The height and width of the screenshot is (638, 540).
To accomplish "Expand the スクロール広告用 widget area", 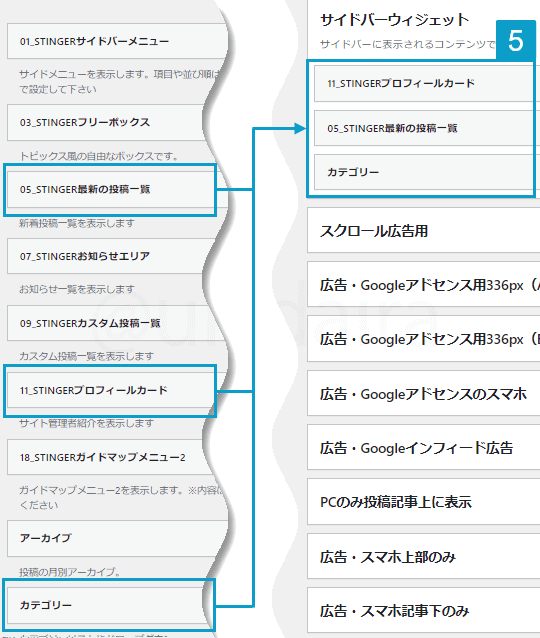I will click(424, 231).
